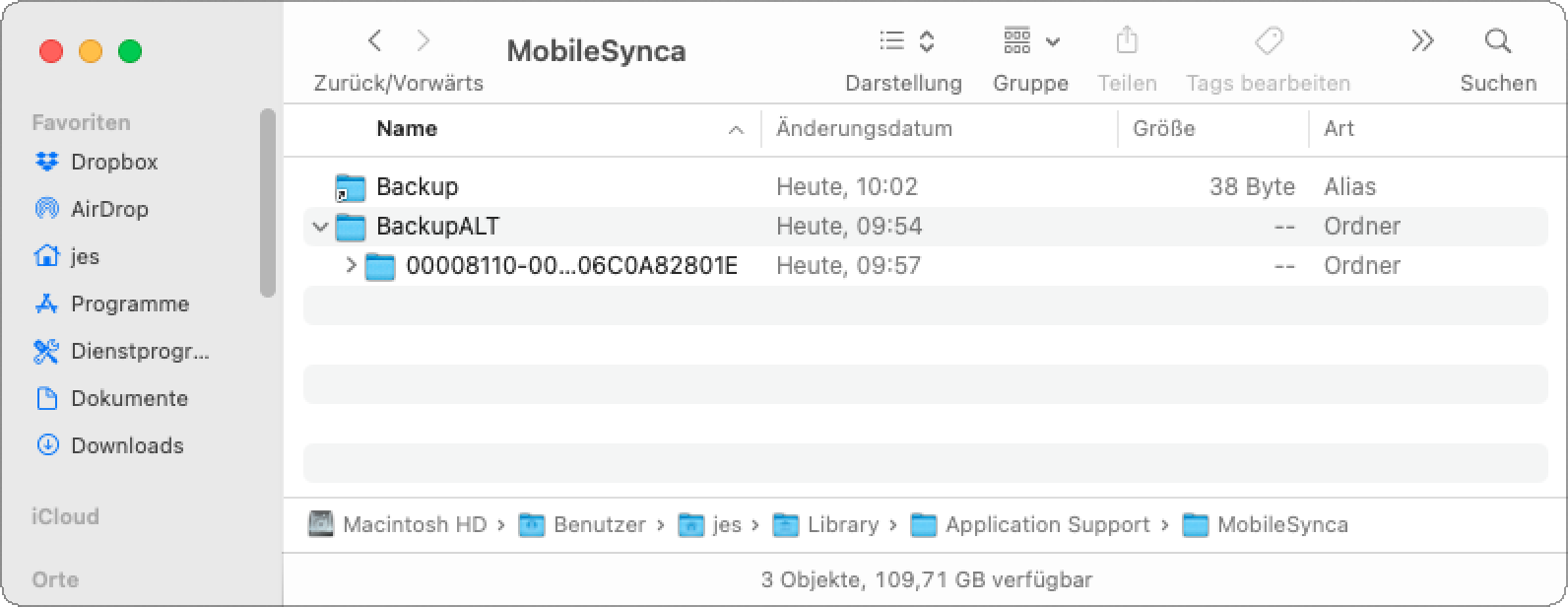Click Library in the path bar
1568x607 pixels.
(x=842, y=525)
